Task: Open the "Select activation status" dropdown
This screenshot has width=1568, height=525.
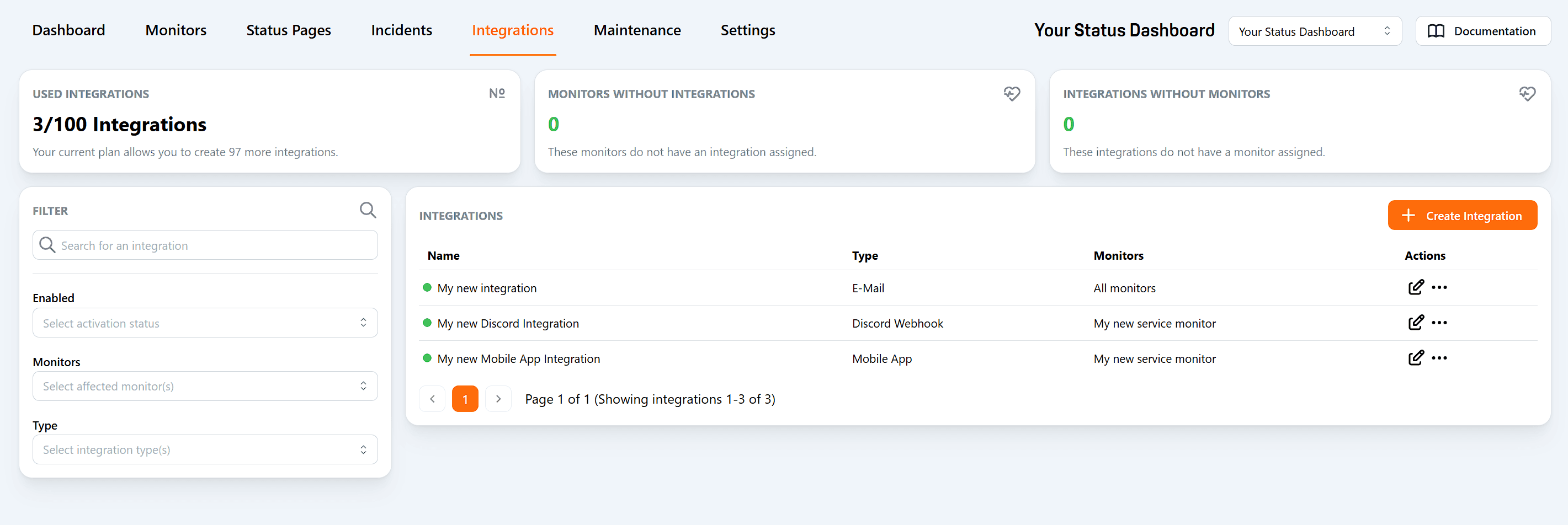Action: (205, 323)
